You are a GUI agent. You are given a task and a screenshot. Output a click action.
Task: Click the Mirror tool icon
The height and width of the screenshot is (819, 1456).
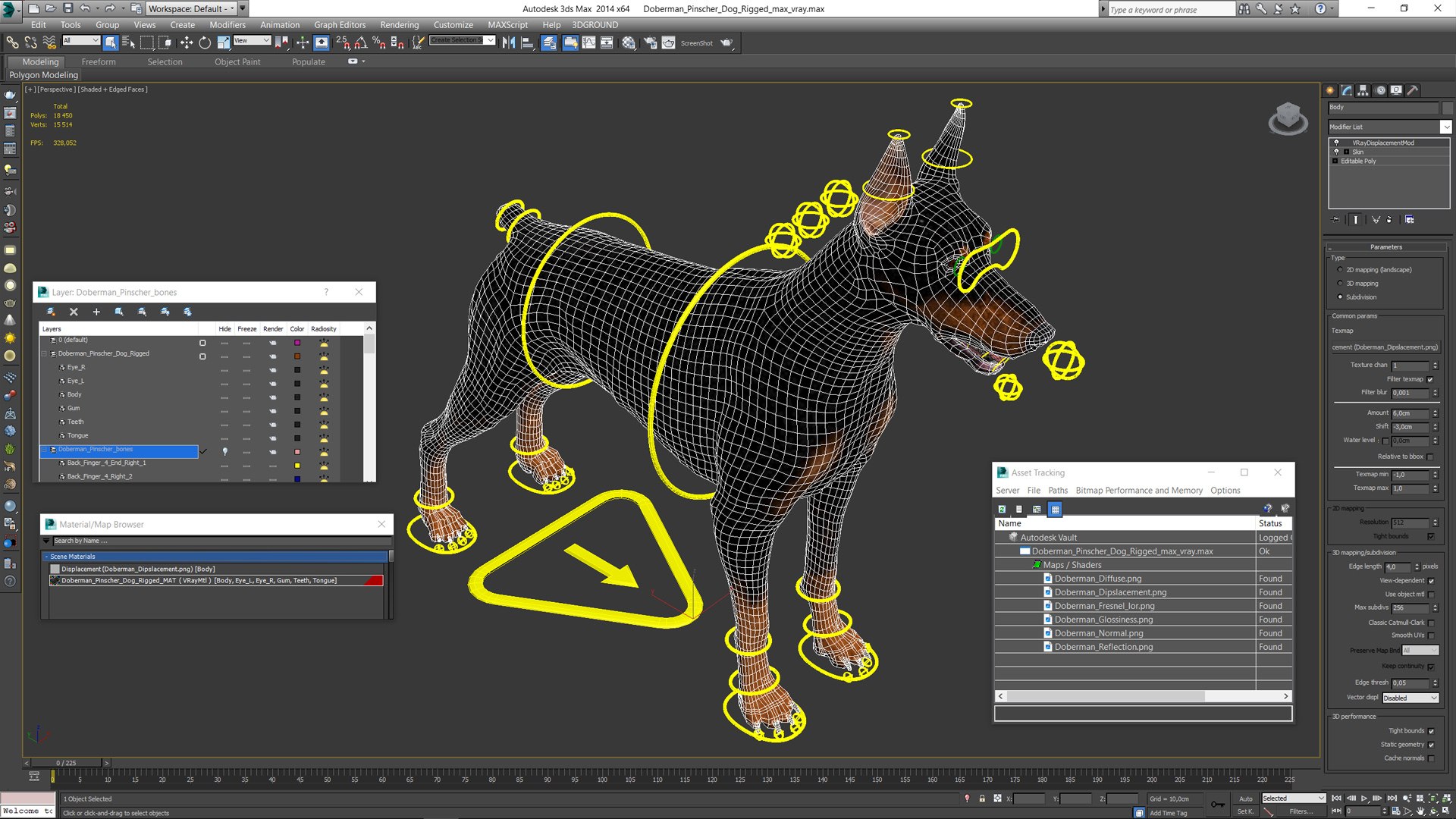pyautogui.click(x=509, y=42)
